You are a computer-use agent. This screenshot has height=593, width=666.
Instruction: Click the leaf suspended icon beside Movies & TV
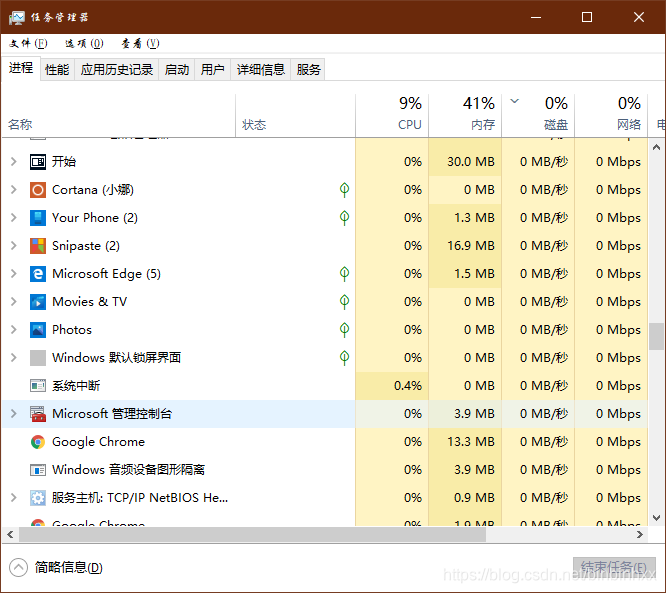tap(344, 302)
